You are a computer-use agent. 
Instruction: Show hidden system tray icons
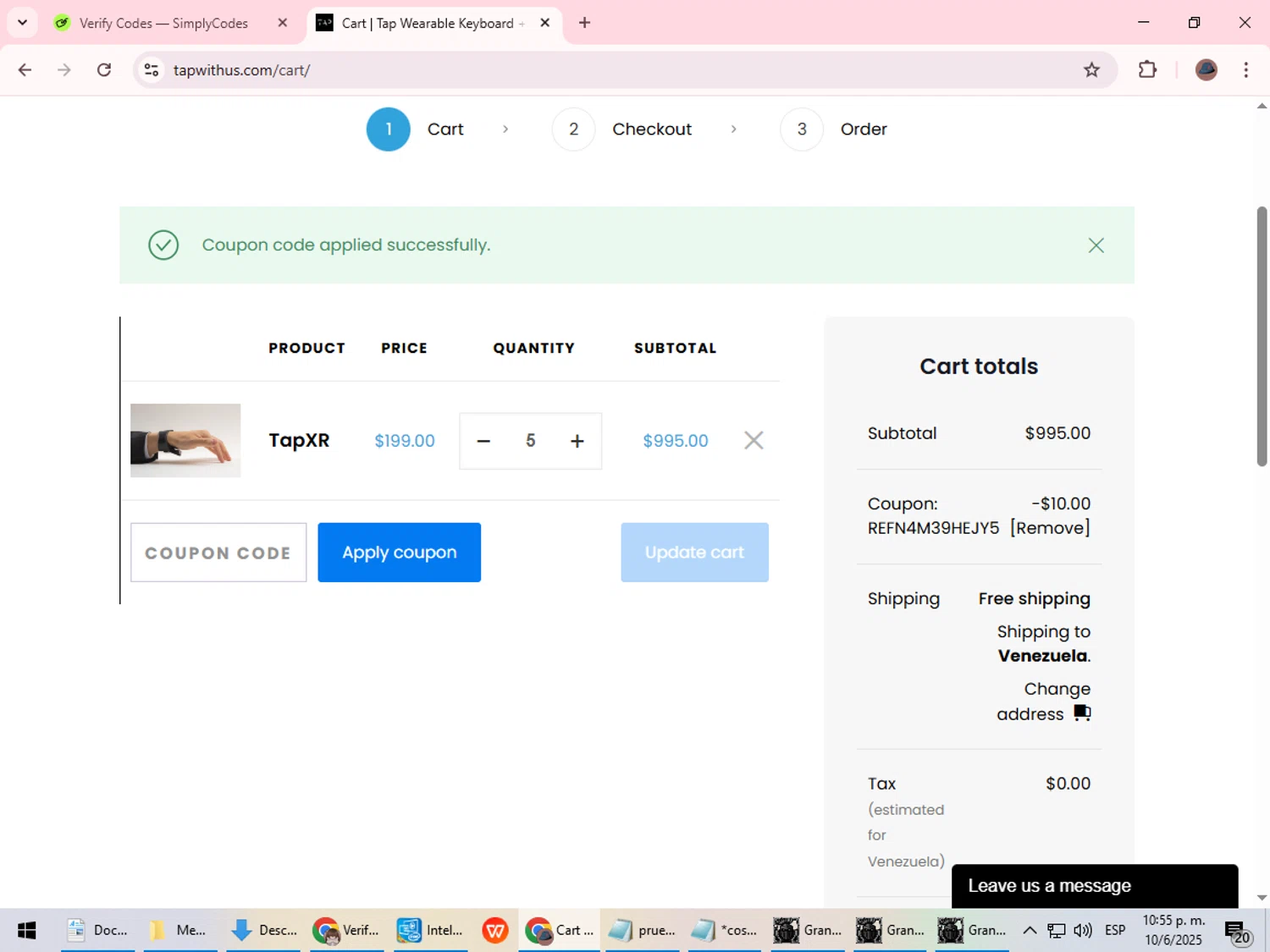point(1030,931)
